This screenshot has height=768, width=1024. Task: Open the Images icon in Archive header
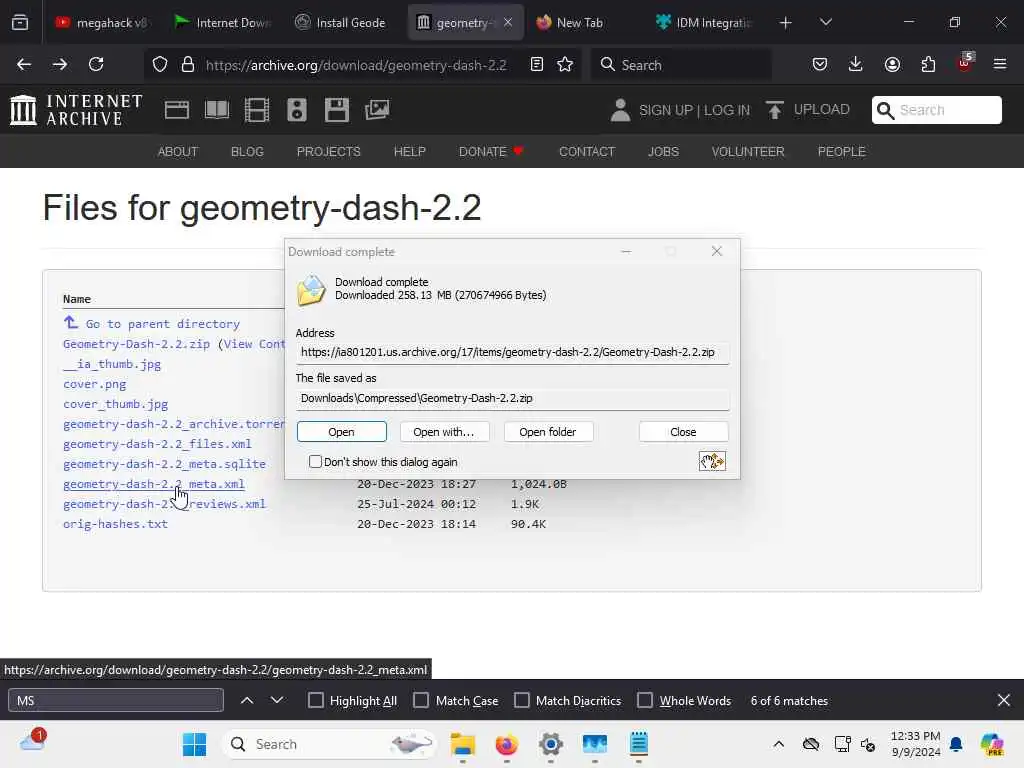(377, 110)
